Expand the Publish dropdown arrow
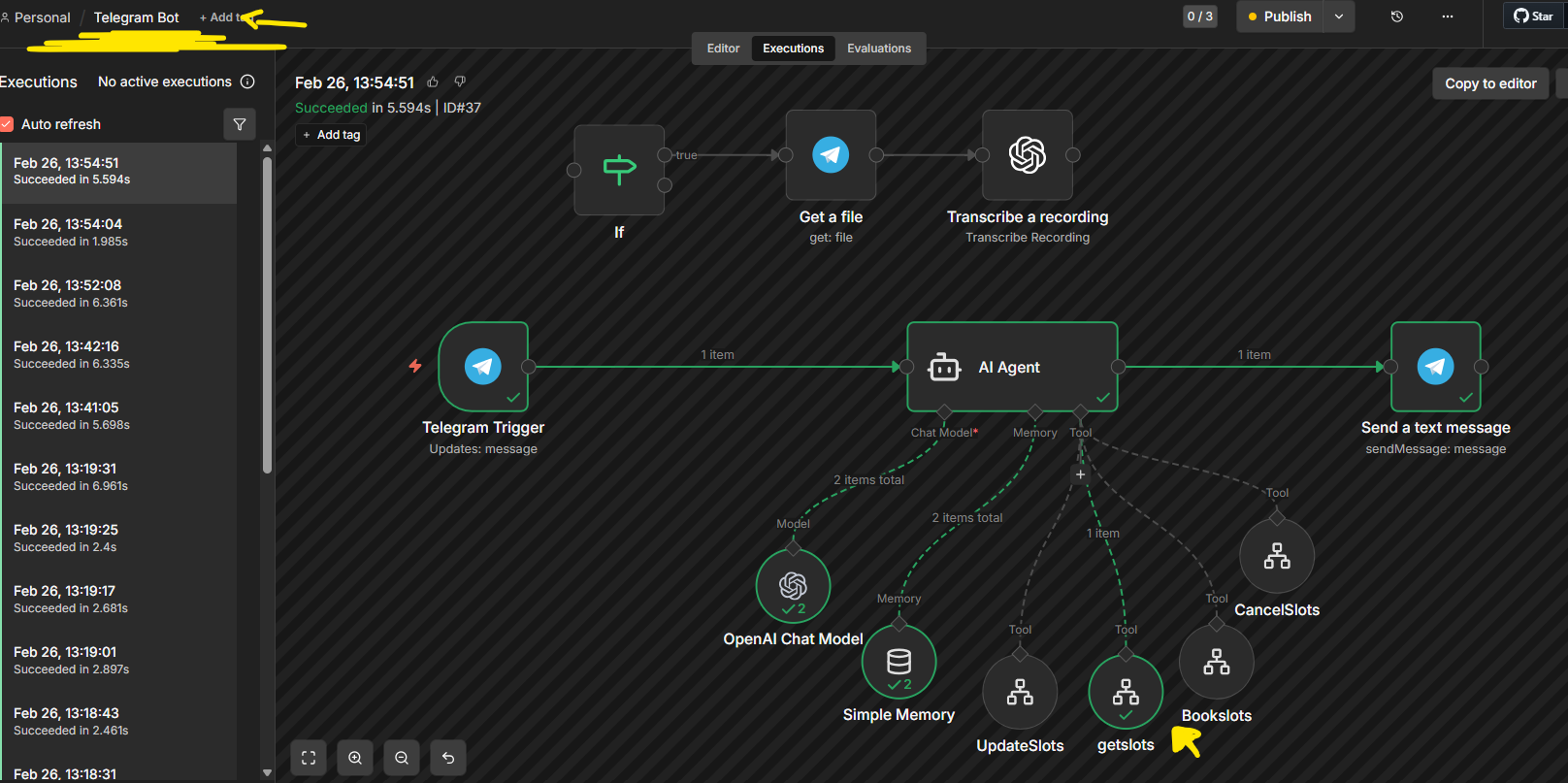The height and width of the screenshot is (783, 1568). click(x=1339, y=16)
